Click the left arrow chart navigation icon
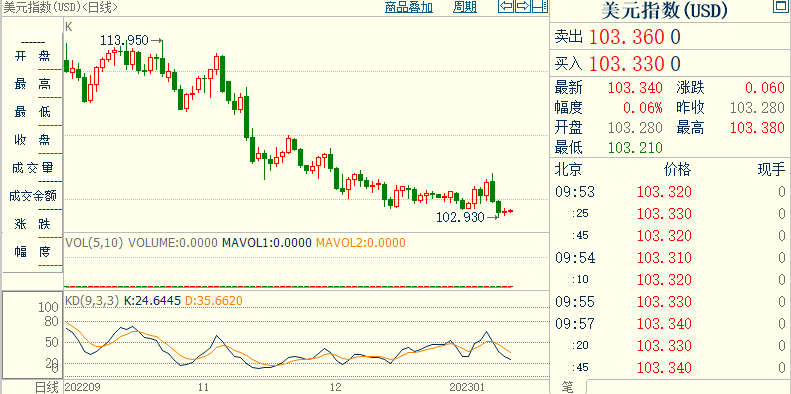Viewport: 791px width, 394px height. tap(506, 7)
